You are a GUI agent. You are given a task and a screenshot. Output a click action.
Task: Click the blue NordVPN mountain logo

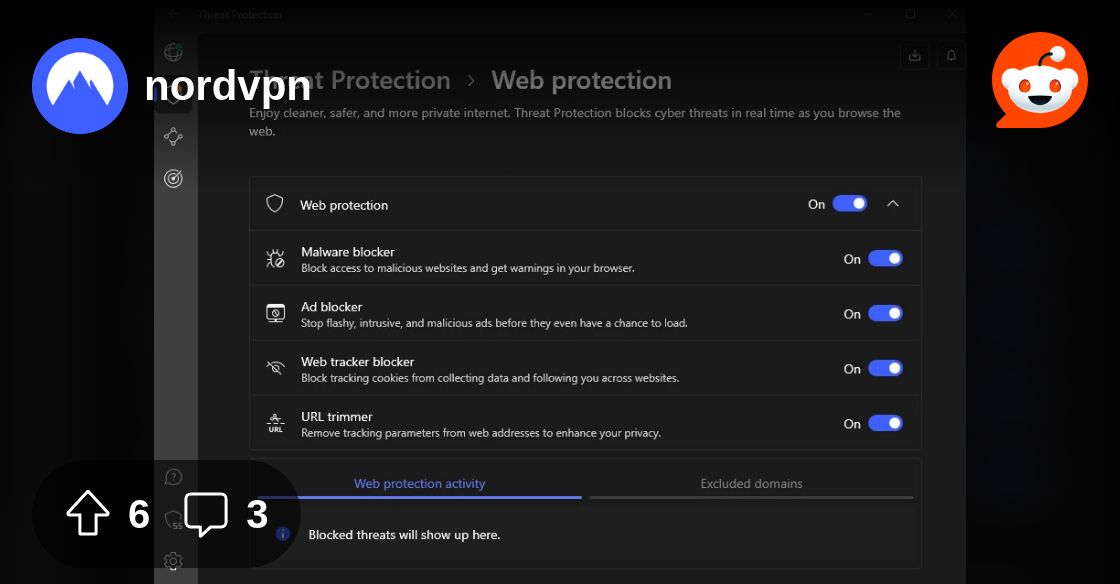pos(80,86)
